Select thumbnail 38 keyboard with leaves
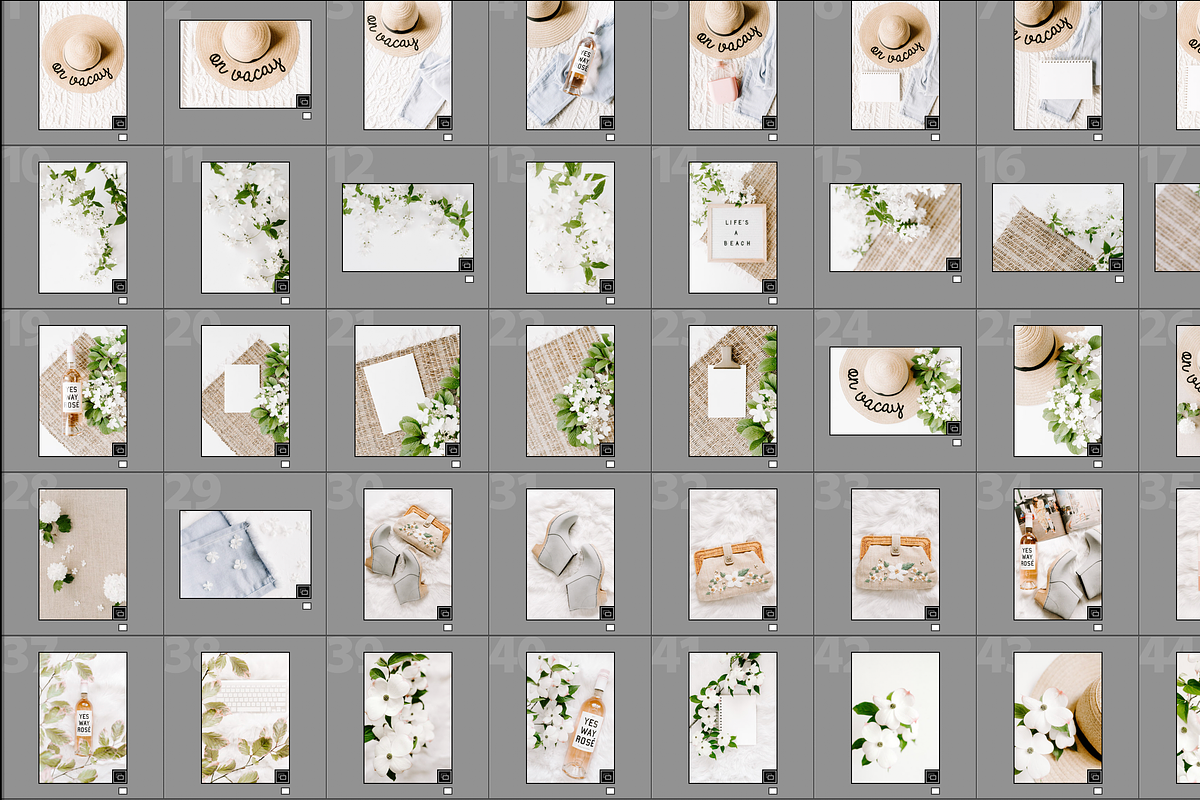The height and width of the screenshot is (800, 1200). coord(245,718)
